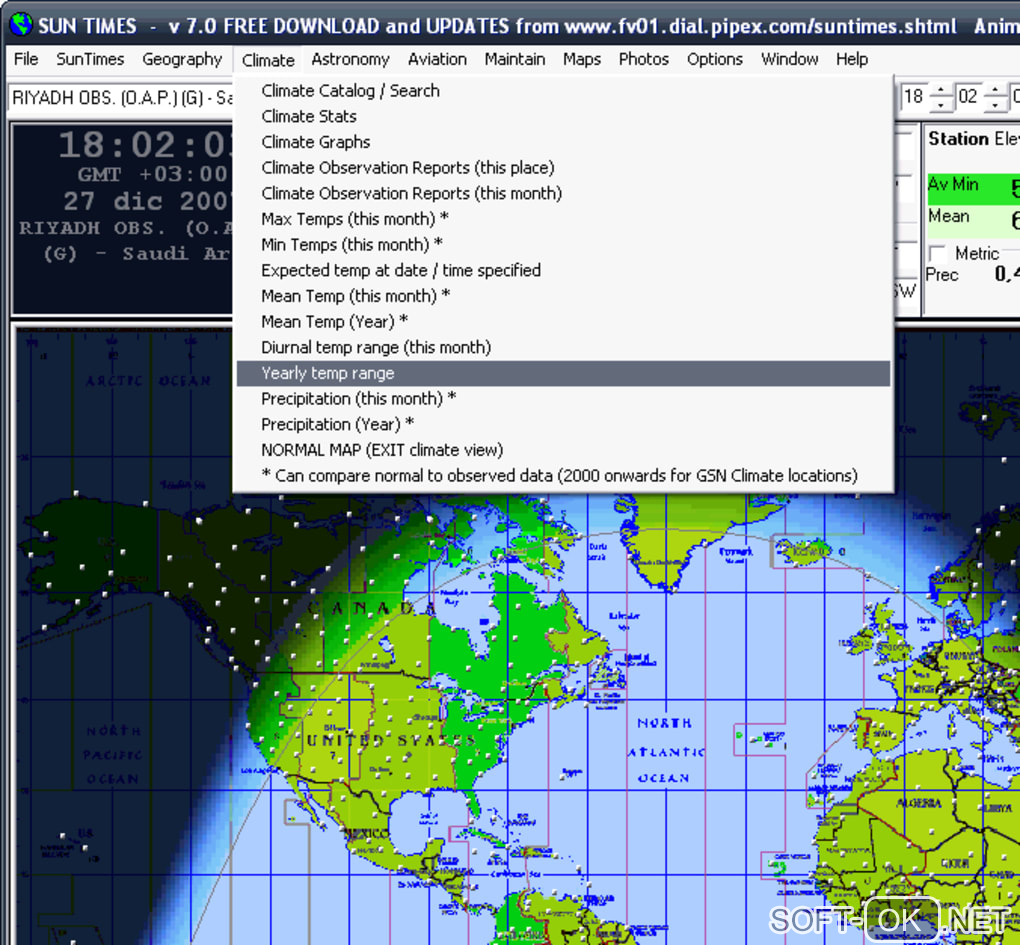The height and width of the screenshot is (945, 1020).
Task: Click the ALGERIA label on map
Action: 919,803
